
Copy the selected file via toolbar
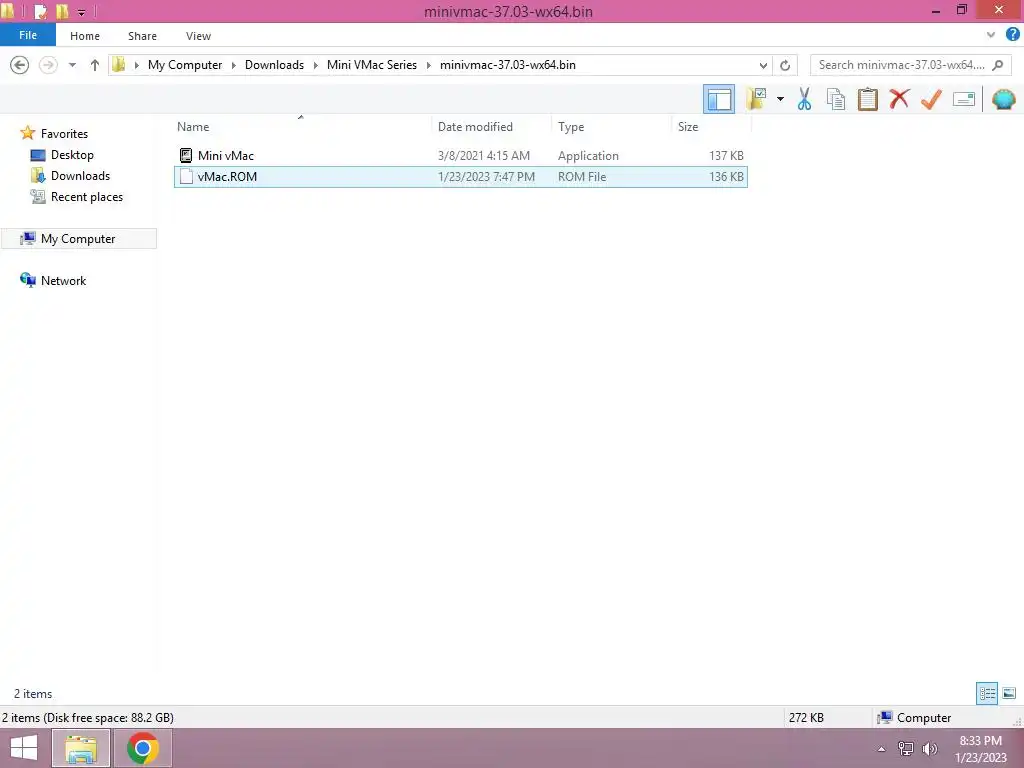[836, 99]
